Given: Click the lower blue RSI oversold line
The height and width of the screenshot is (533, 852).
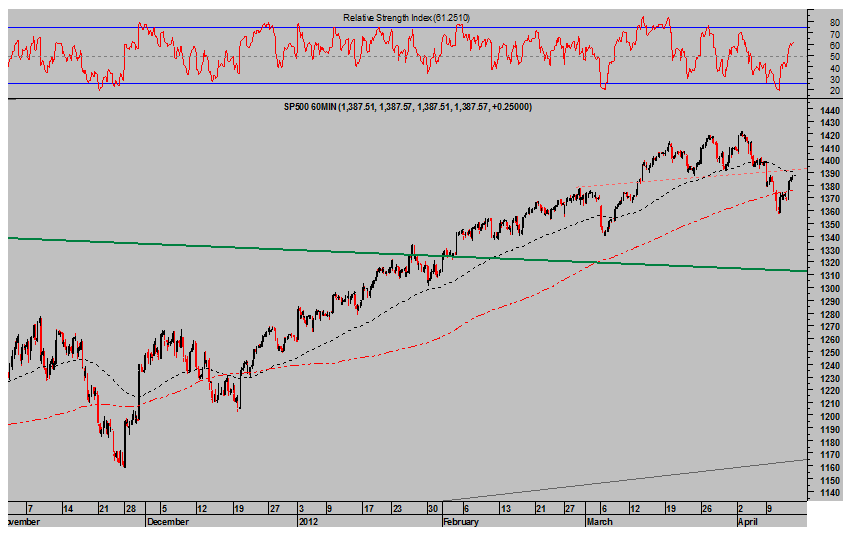Looking at the screenshot, I should [408, 84].
